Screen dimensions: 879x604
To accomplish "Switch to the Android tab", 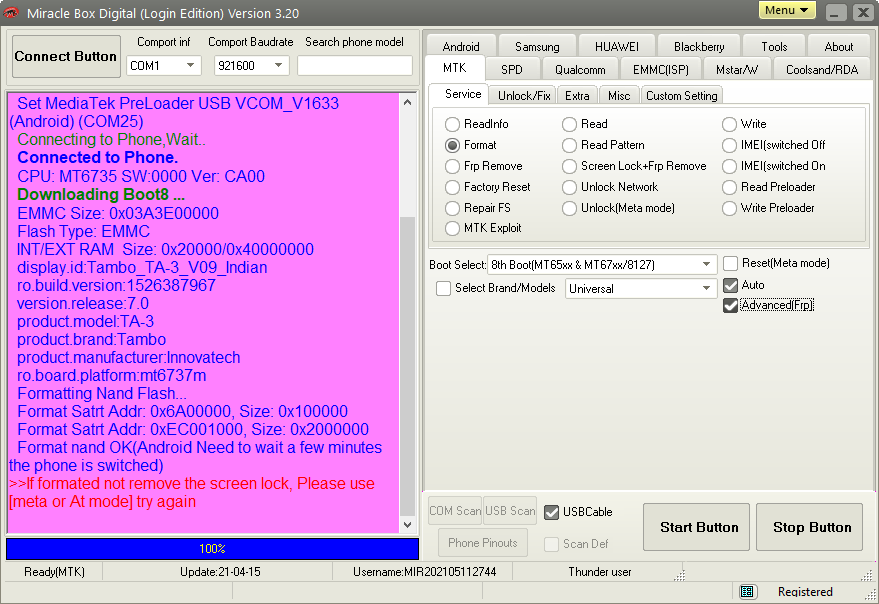I will tap(461, 47).
